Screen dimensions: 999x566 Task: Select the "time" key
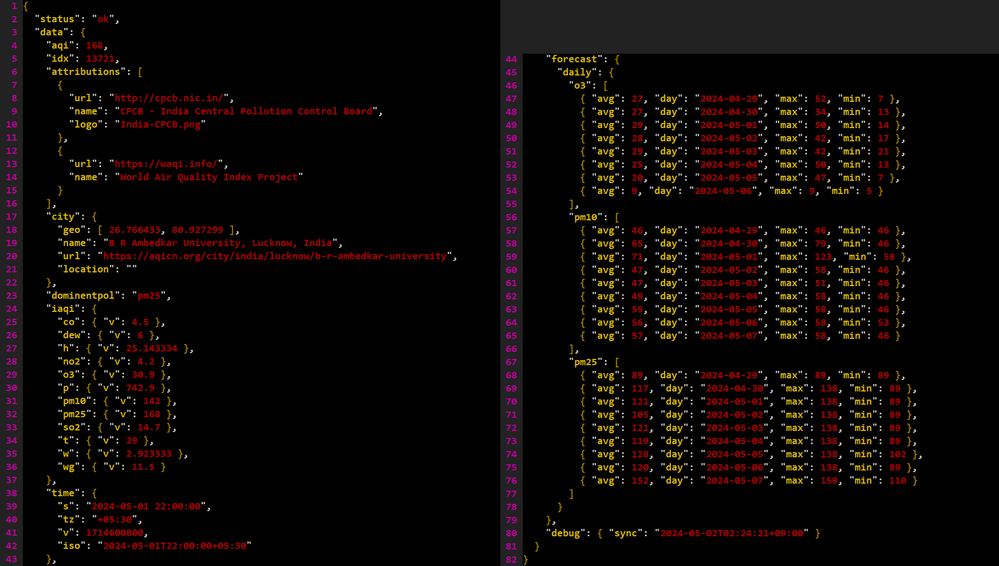tap(63, 493)
